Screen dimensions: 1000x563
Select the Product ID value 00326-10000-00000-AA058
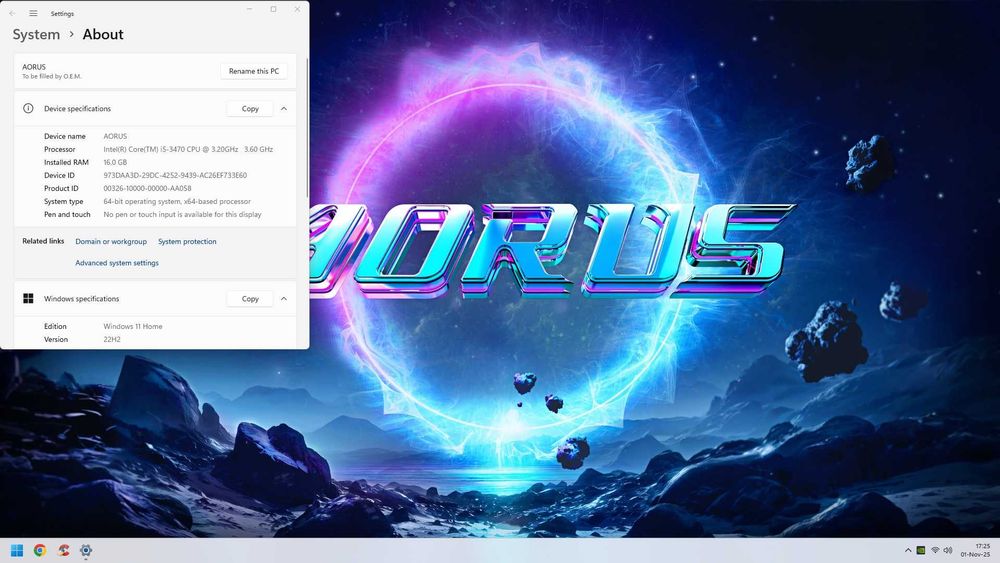coord(147,188)
